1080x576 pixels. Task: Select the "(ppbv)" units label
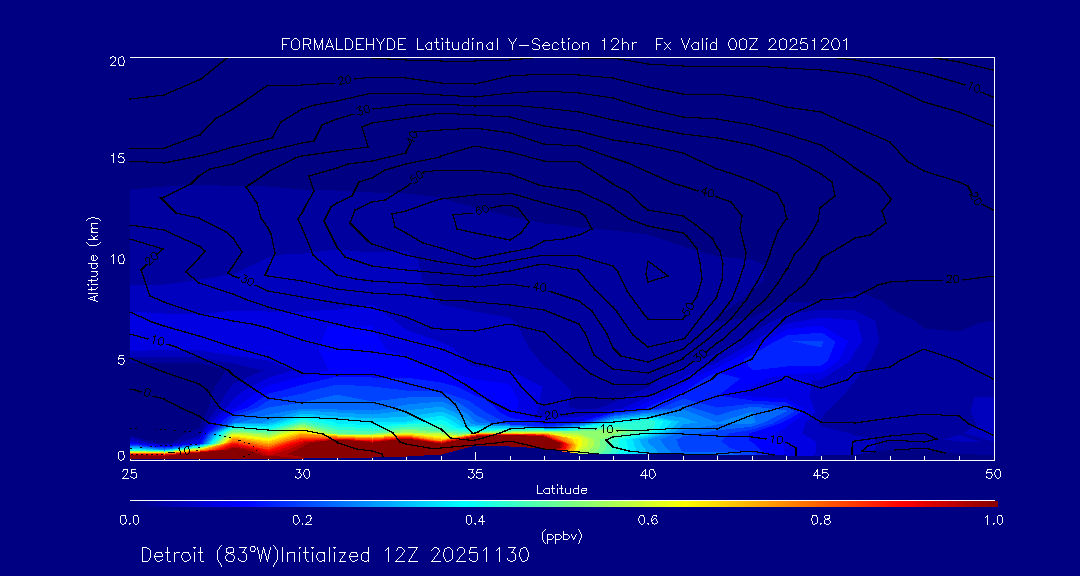tap(562, 535)
